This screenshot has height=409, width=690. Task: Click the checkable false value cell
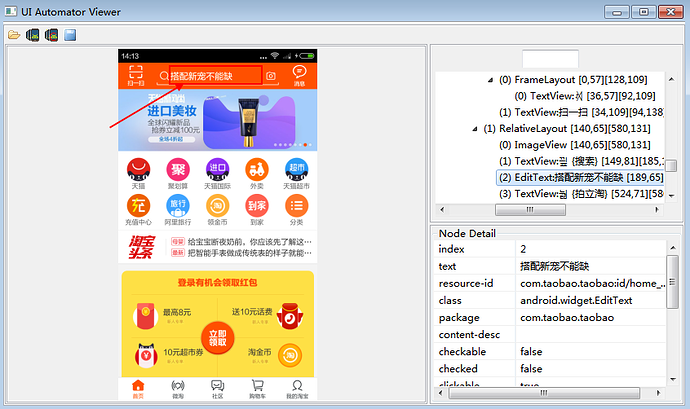[591, 352]
